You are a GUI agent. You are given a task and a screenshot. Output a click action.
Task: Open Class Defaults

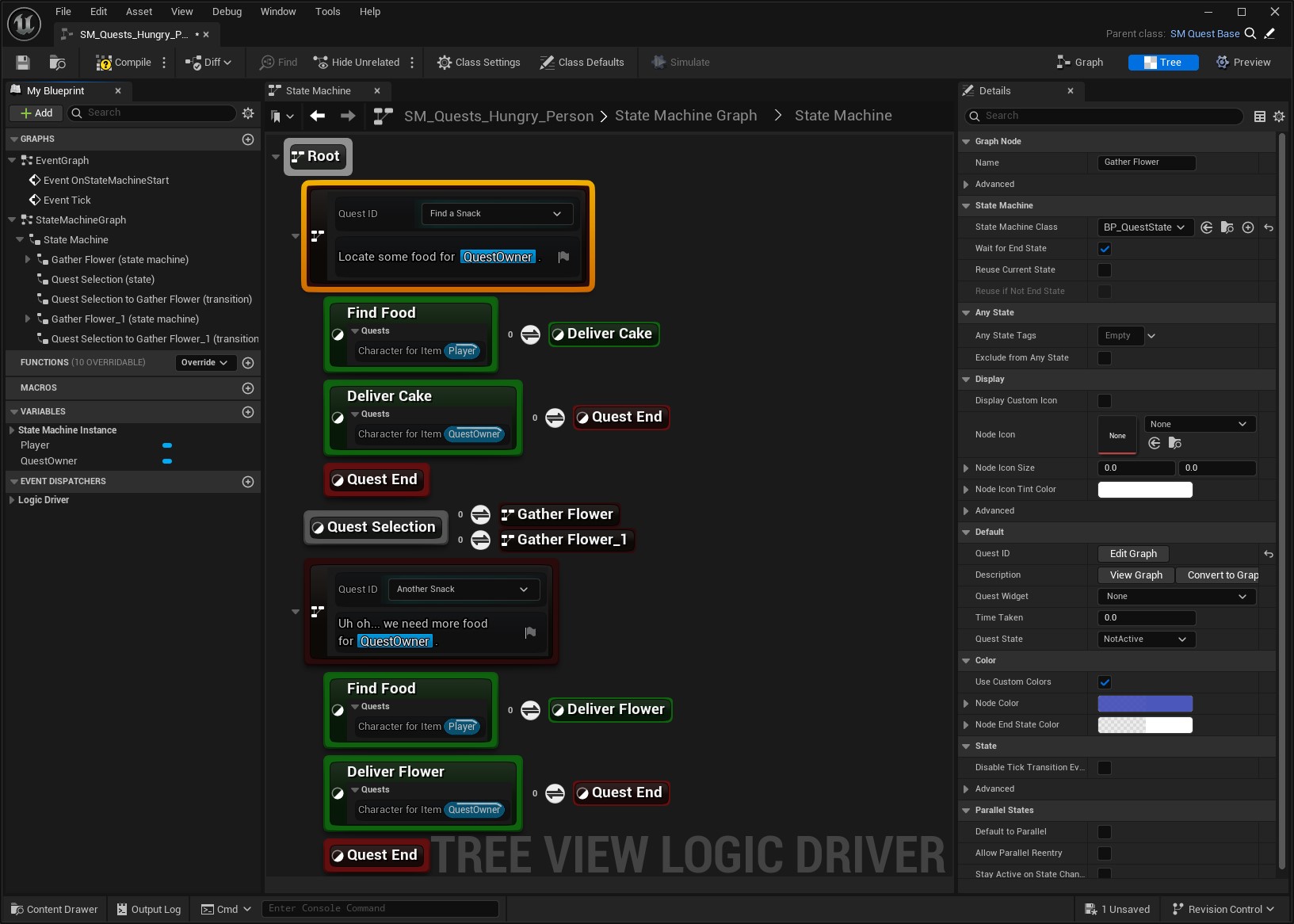tap(582, 62)
